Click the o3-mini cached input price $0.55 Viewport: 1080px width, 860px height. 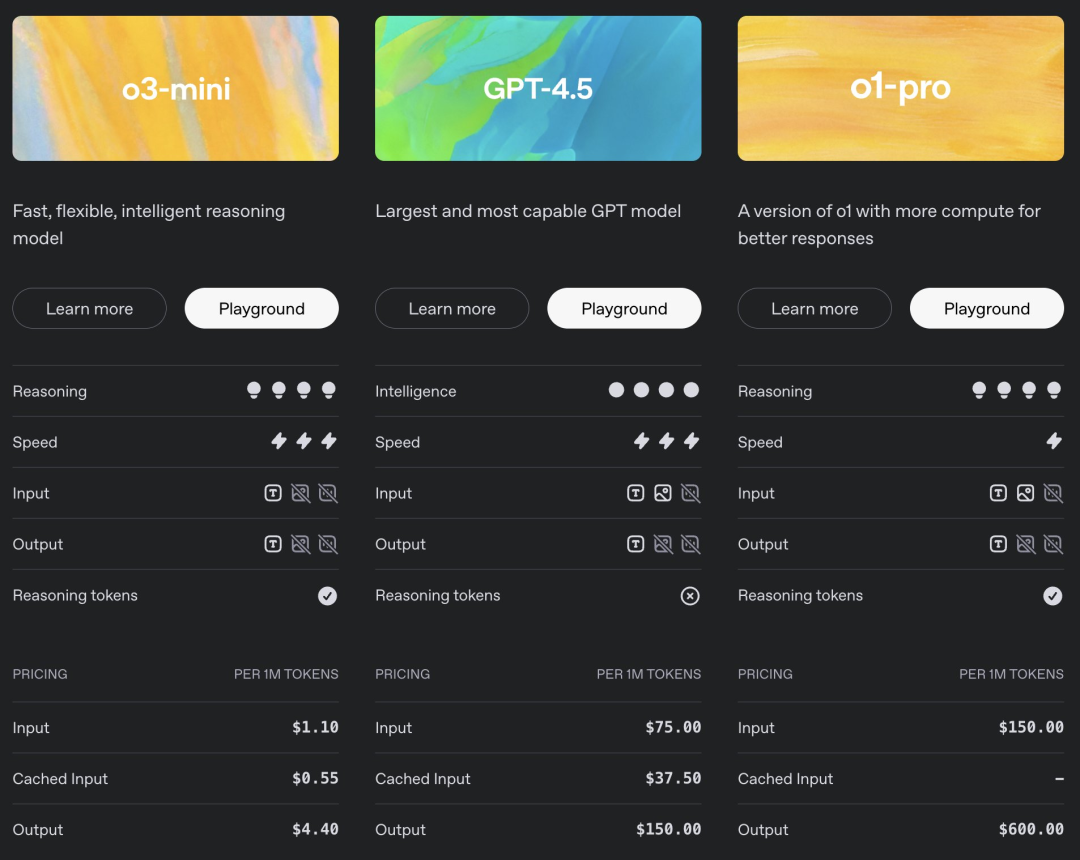[315, 778]
